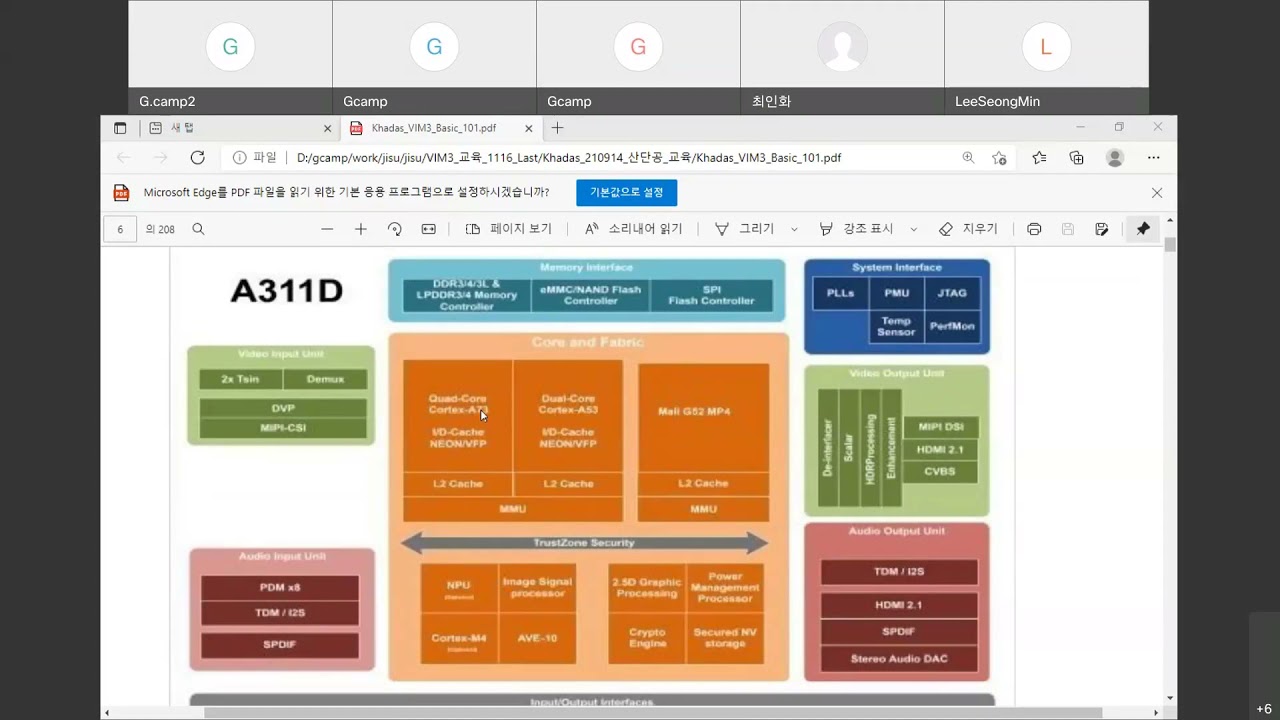This screenshot has width=1280, height=720.
Task: Click the Stereo Audio DAC box
Action: [899, 659]
